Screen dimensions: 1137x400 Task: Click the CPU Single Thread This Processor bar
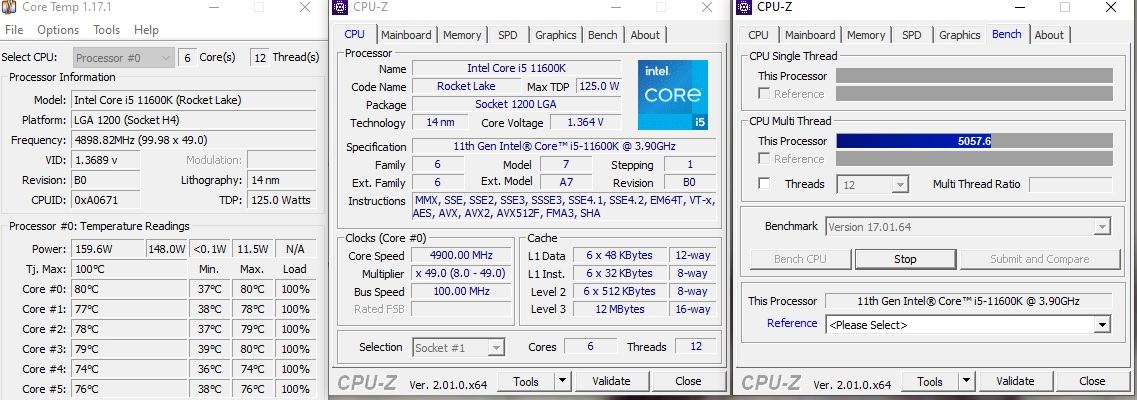tap(974, 75)
